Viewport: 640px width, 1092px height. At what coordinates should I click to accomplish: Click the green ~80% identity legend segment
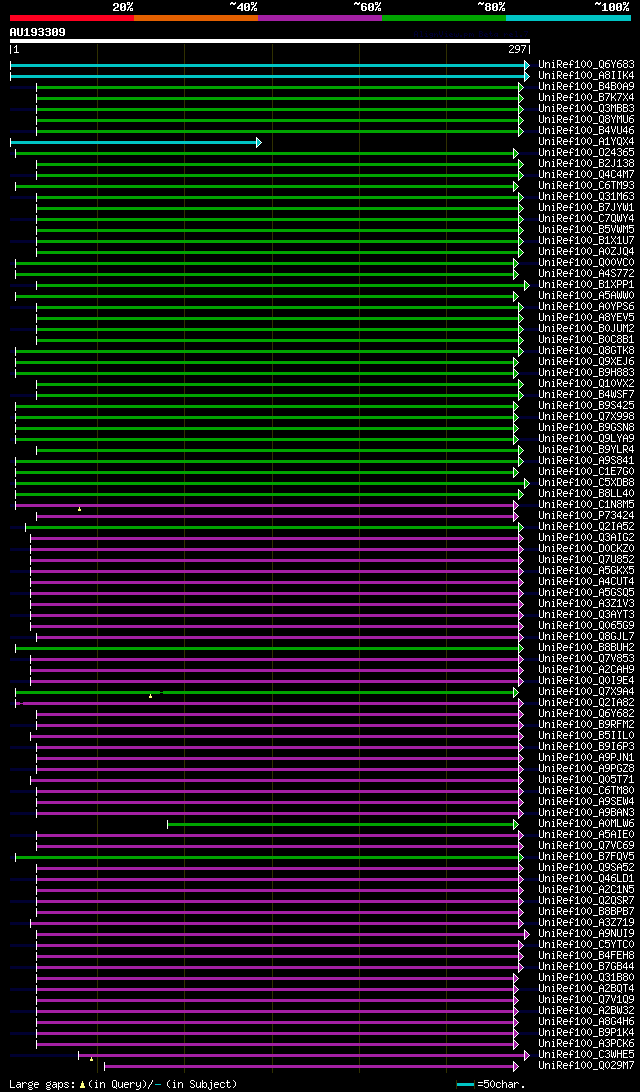point(444,17)
